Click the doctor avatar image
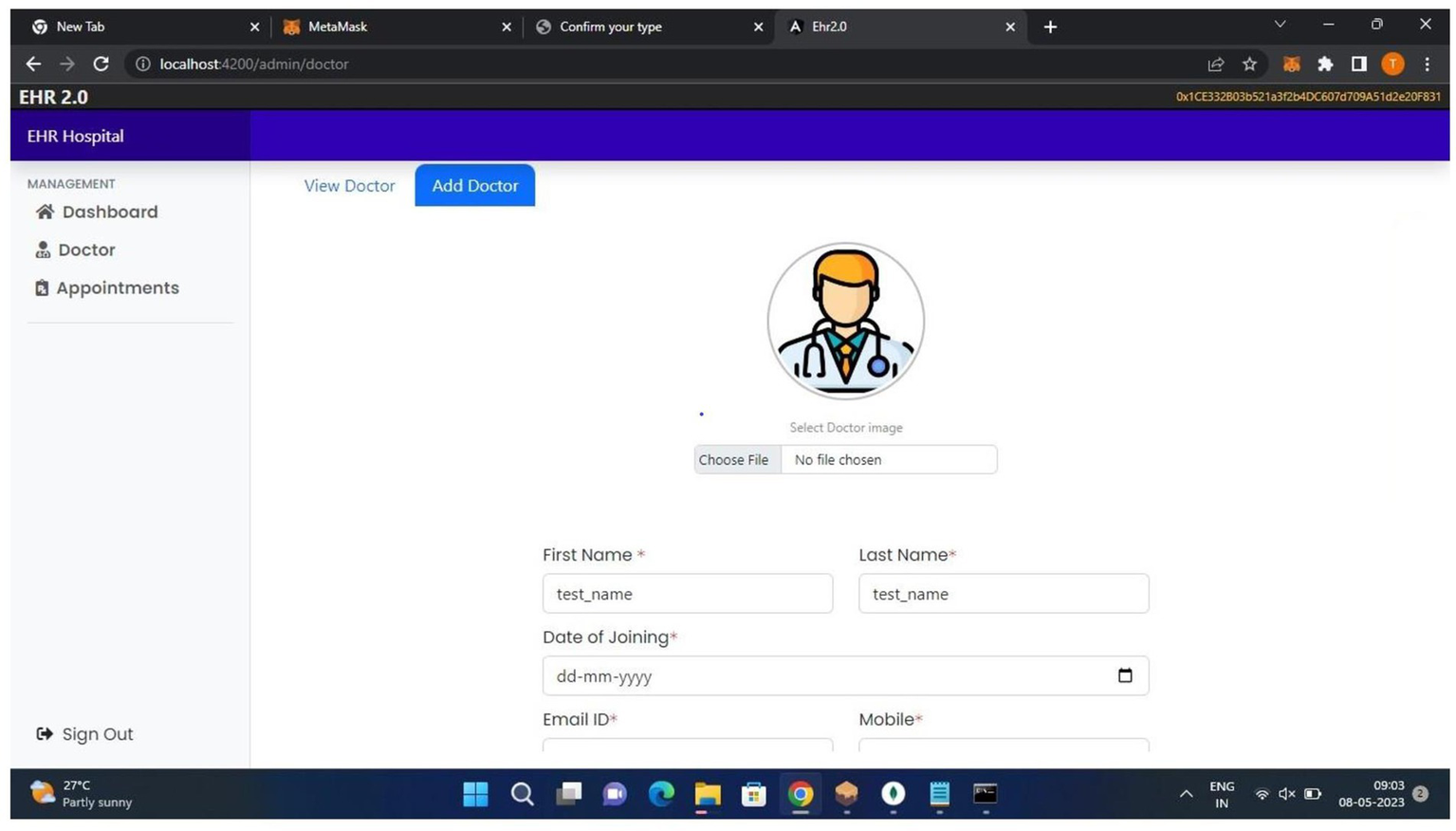 845,321
